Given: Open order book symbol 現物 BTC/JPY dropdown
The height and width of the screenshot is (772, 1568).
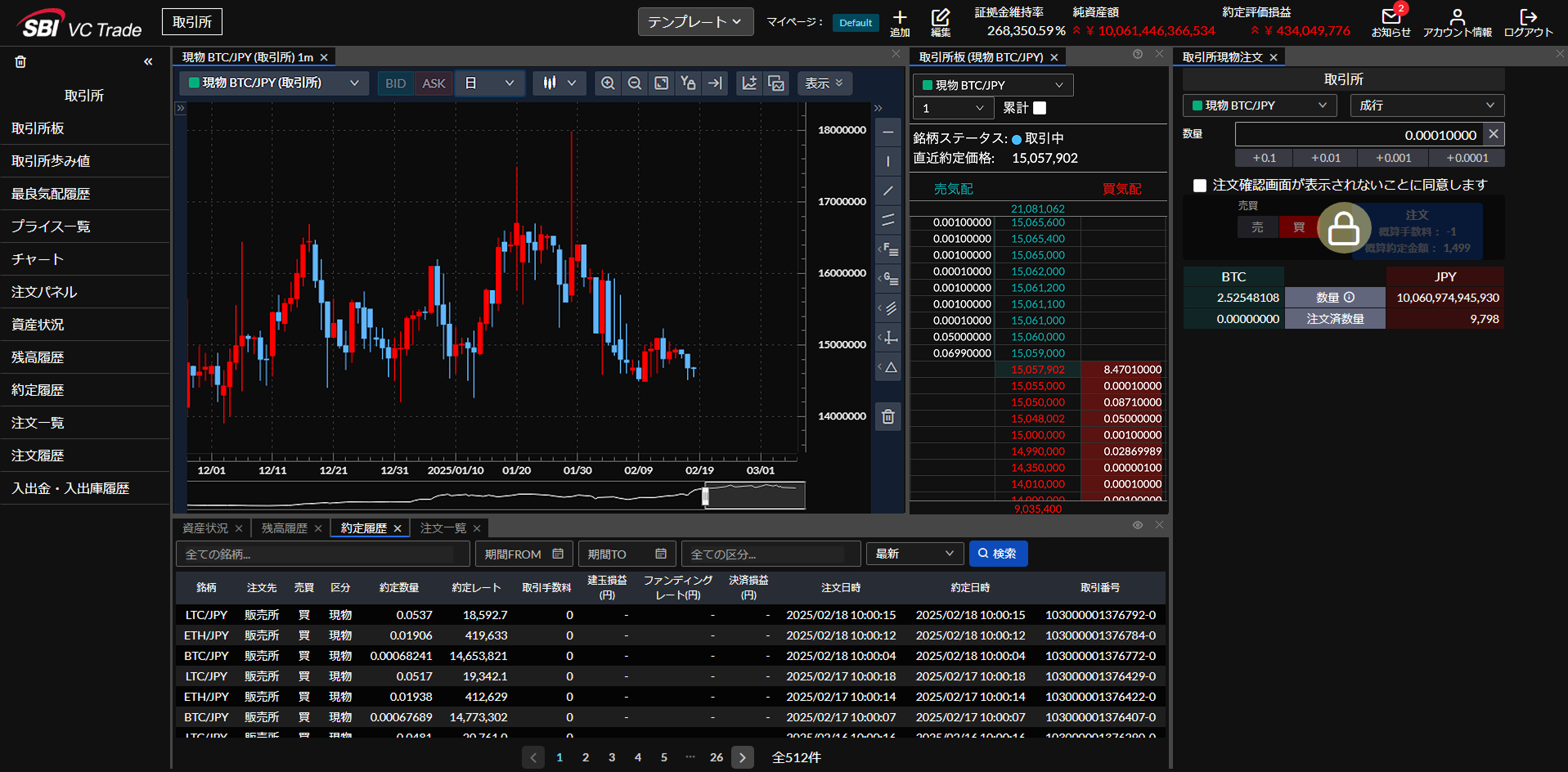Looking at the screenshot, I should point(993,85).
